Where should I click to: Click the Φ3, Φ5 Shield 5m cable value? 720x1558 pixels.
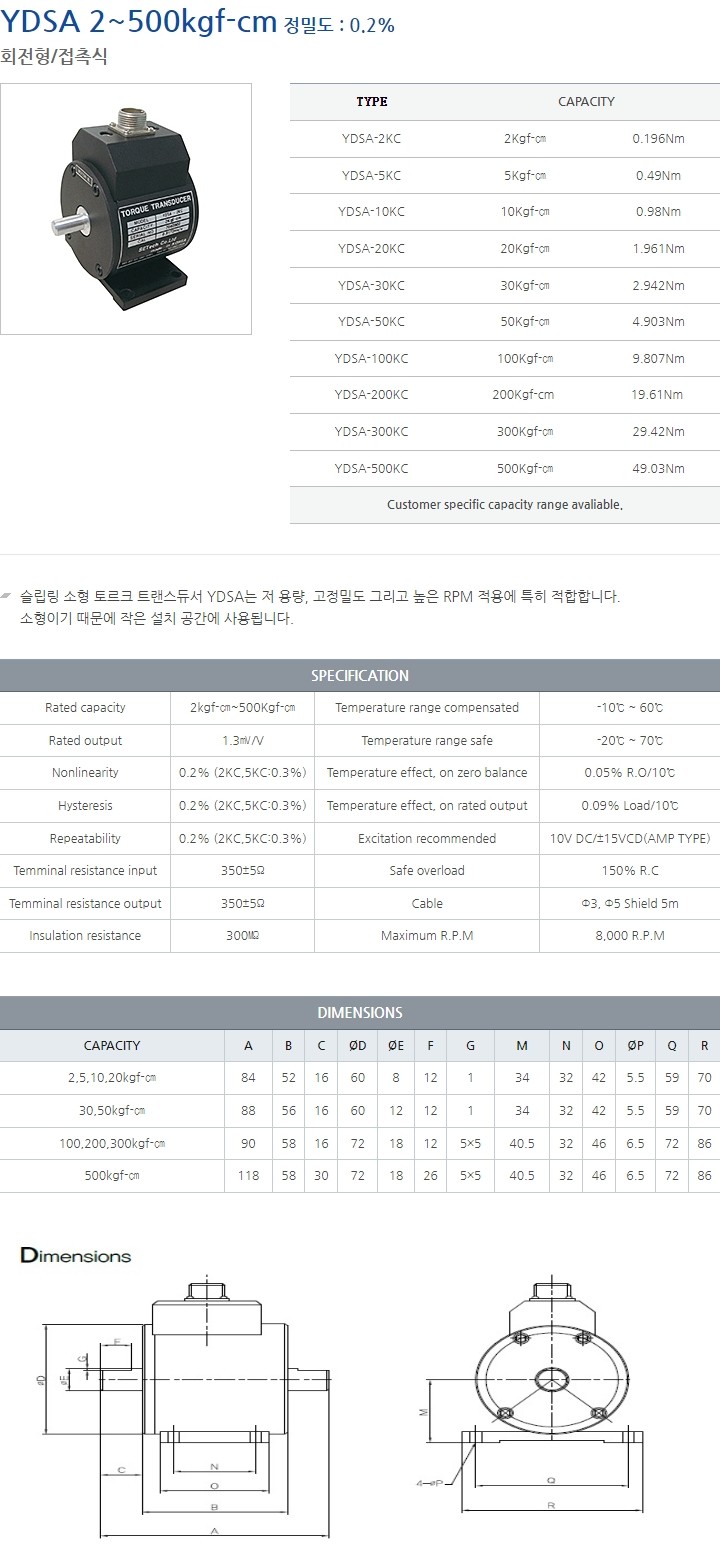629,904
